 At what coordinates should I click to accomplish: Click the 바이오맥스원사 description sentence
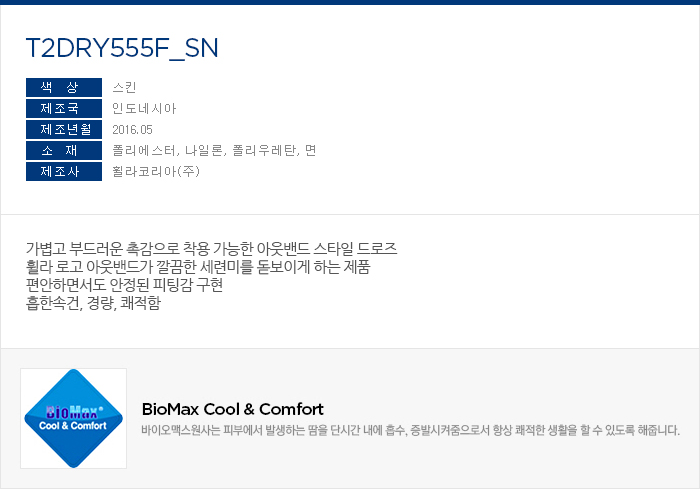tap(410, 430)
